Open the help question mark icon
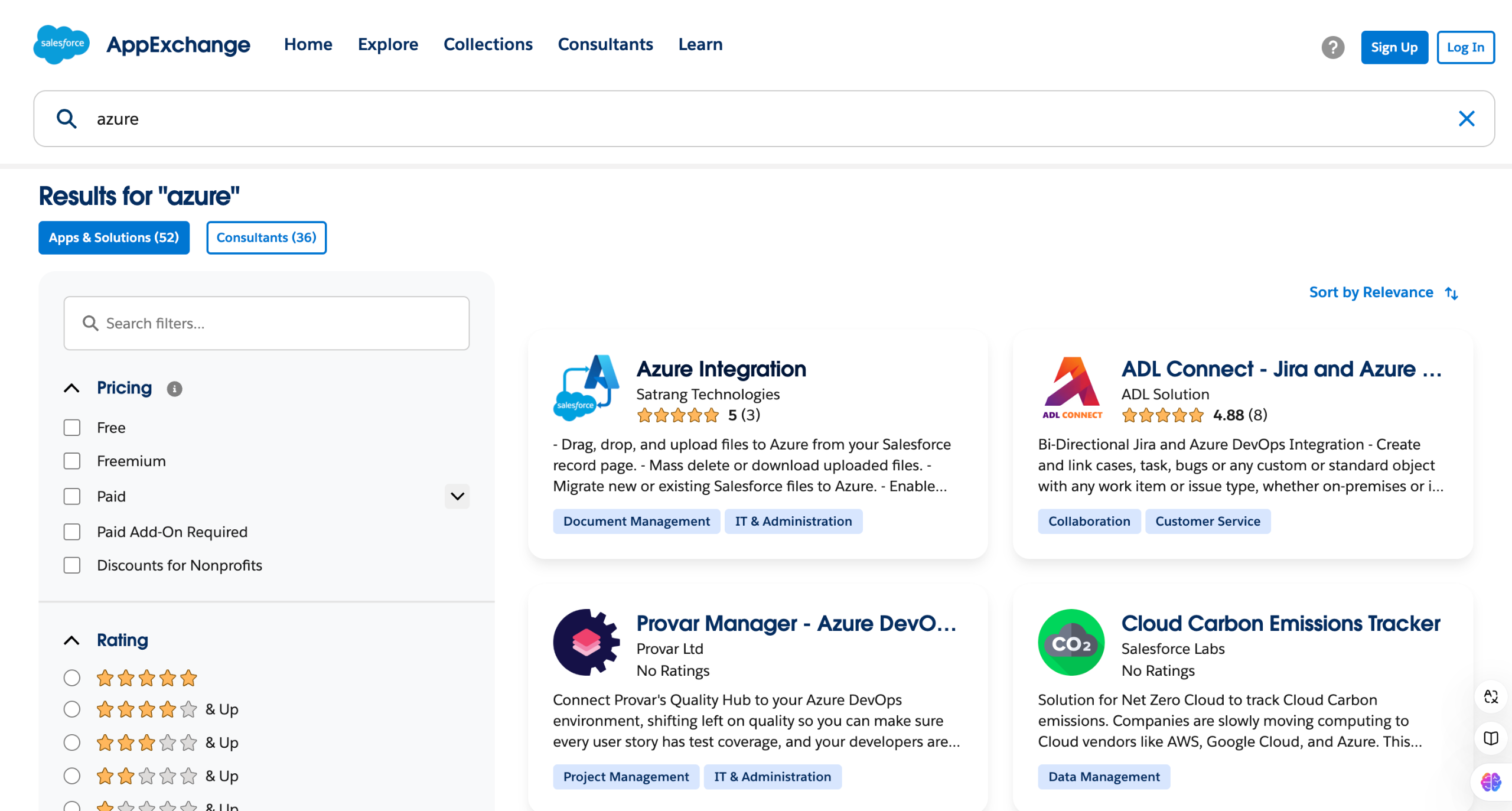Screen dimensions: 1512x811 (x=1332, y=47)
